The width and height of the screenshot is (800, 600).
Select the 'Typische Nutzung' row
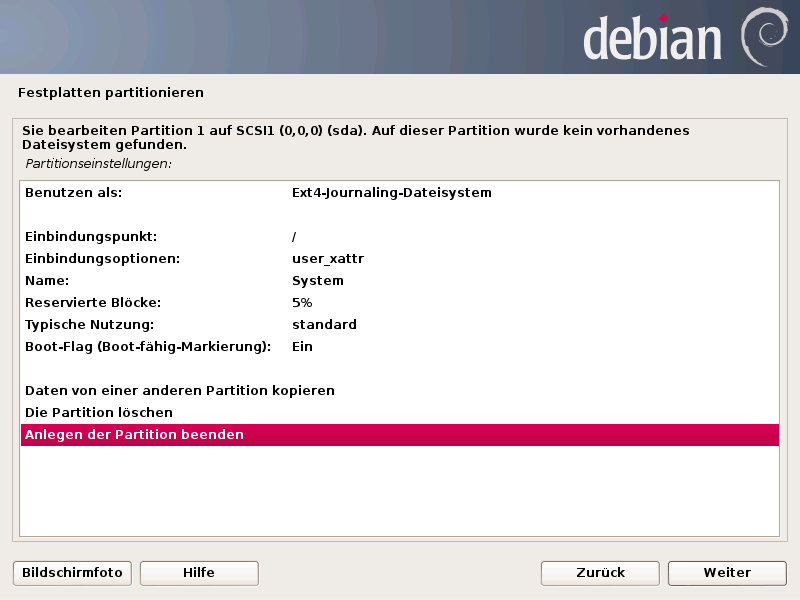pyautogui.click(x=89, y=325)
